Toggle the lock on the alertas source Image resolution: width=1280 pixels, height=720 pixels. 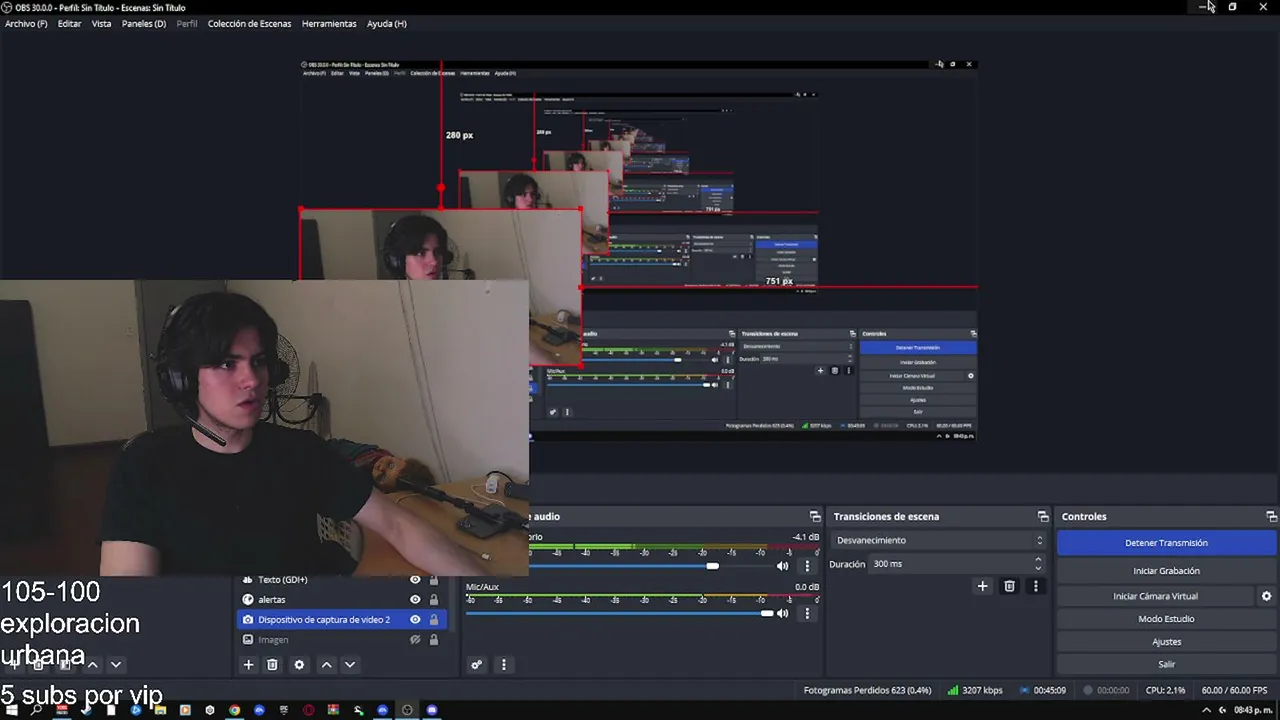(x=434, y=600)
